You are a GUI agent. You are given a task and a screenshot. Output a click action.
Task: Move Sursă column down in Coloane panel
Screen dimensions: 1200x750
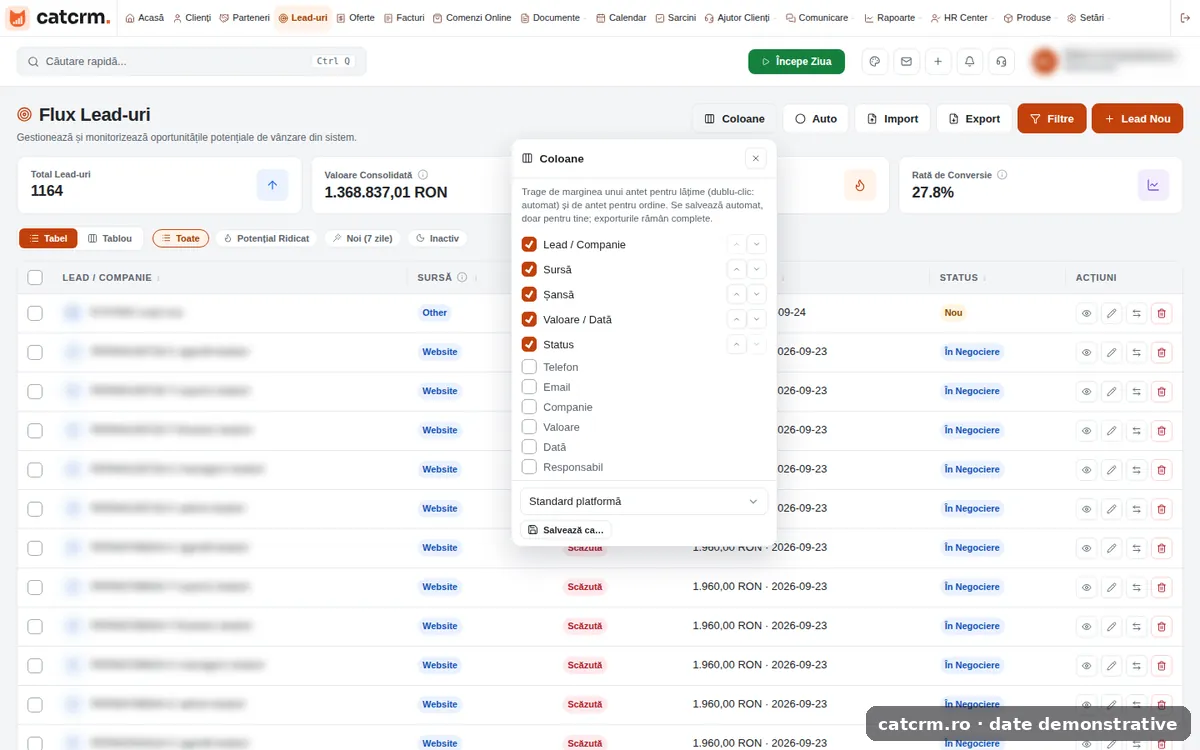757,269
